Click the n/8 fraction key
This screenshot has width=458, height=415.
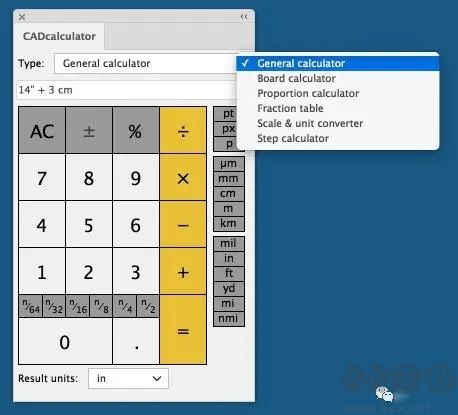(x=101, y=306)
